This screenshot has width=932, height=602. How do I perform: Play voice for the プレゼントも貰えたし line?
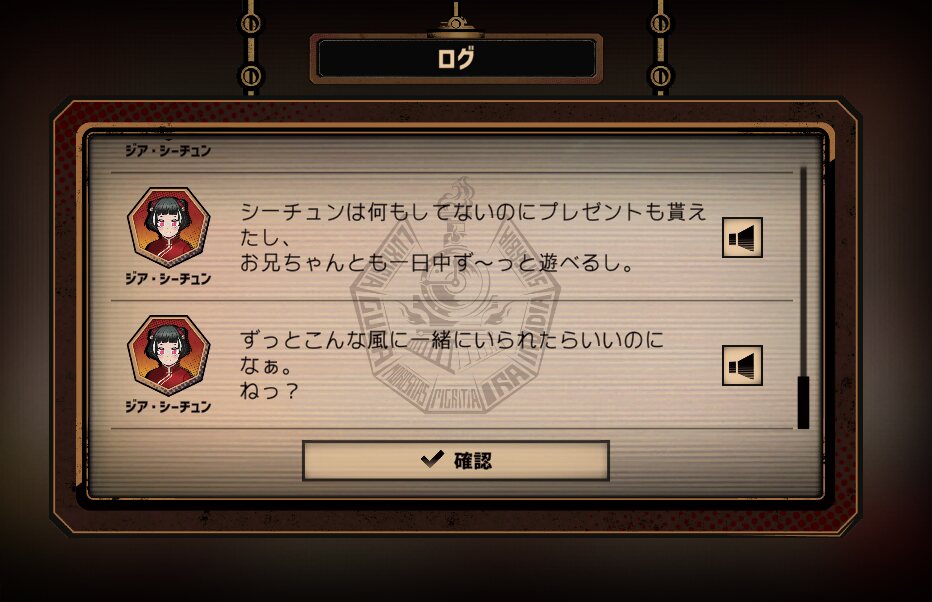(x=742, y=237)
